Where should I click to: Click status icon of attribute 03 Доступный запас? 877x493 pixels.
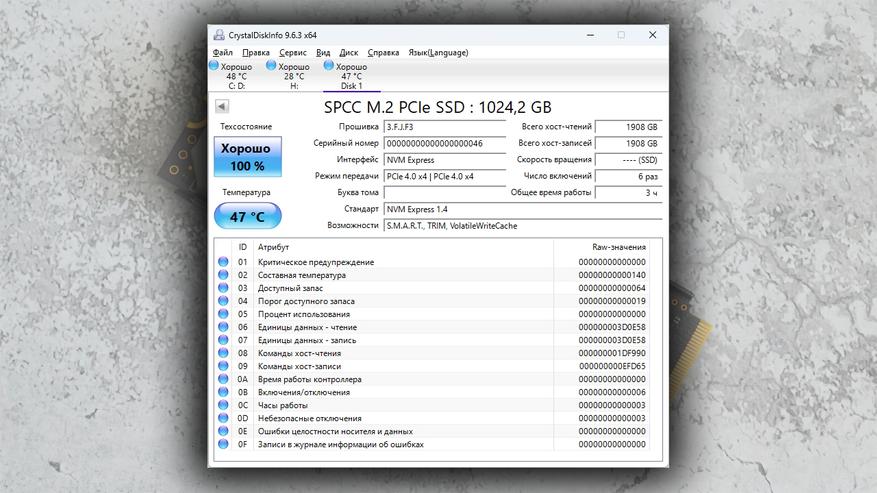click(223, 288)
